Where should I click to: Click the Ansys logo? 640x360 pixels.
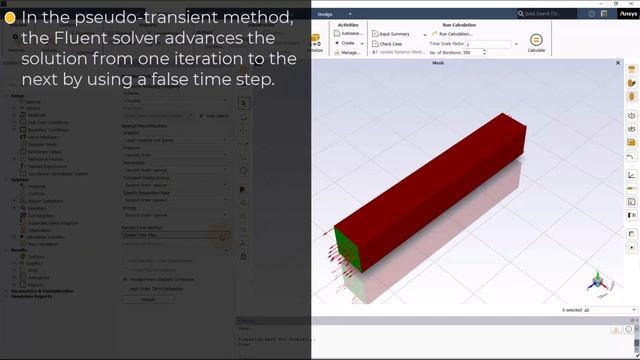click(x=628, y=13)
